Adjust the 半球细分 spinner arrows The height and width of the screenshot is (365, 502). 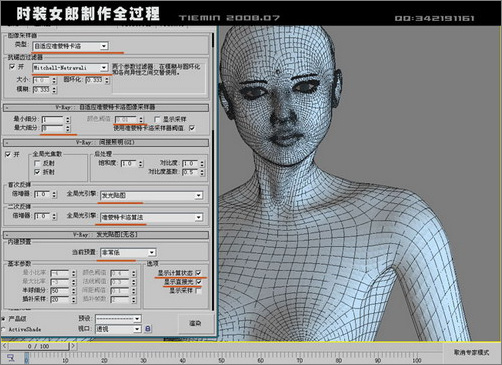coord(74,291)
